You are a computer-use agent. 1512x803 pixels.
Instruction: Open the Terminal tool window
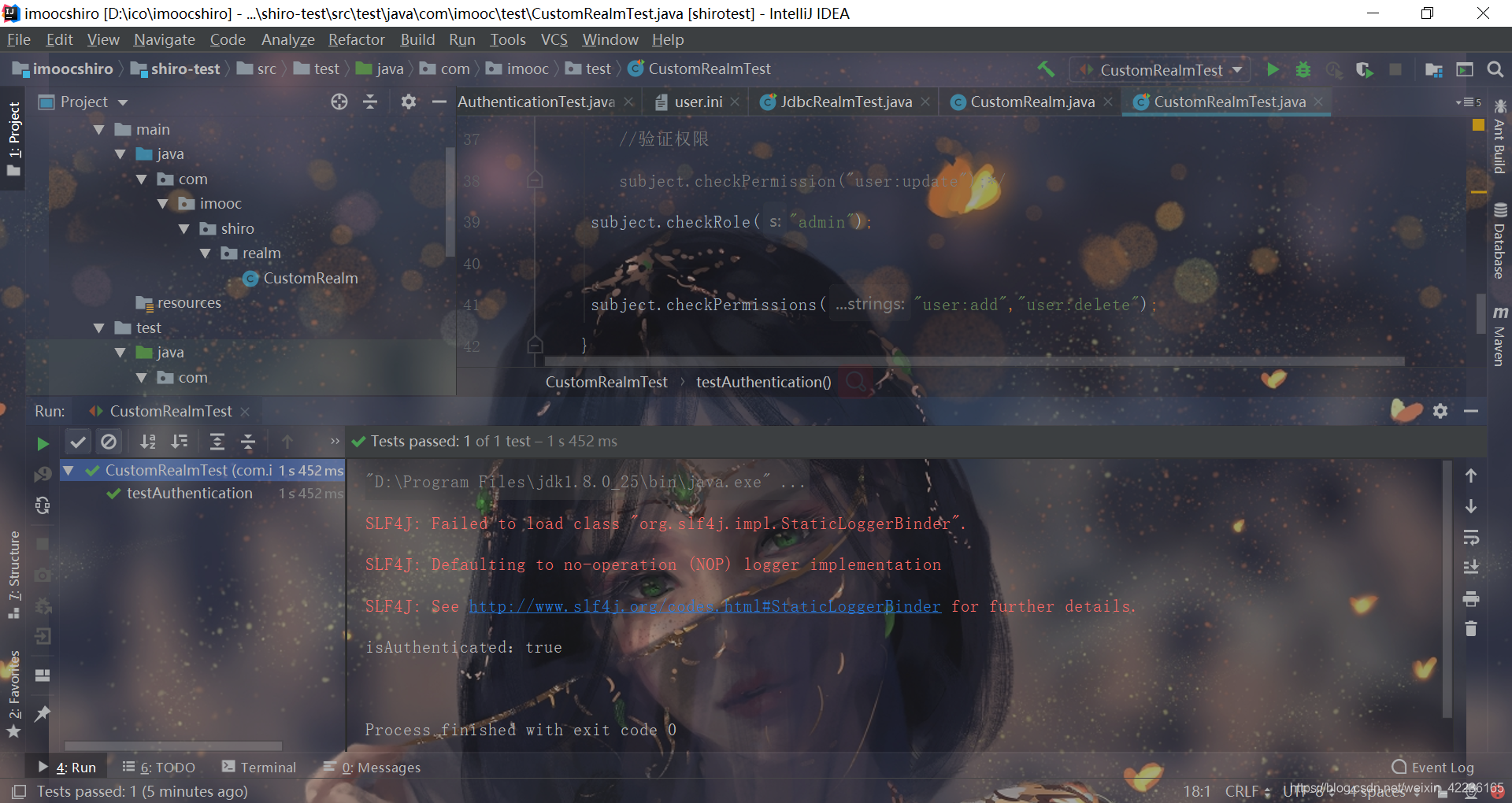(259, 767)
